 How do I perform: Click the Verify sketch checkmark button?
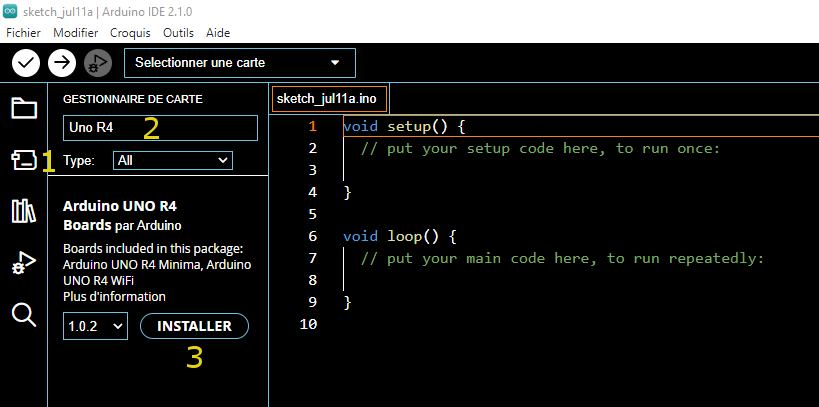coord(26,63)
